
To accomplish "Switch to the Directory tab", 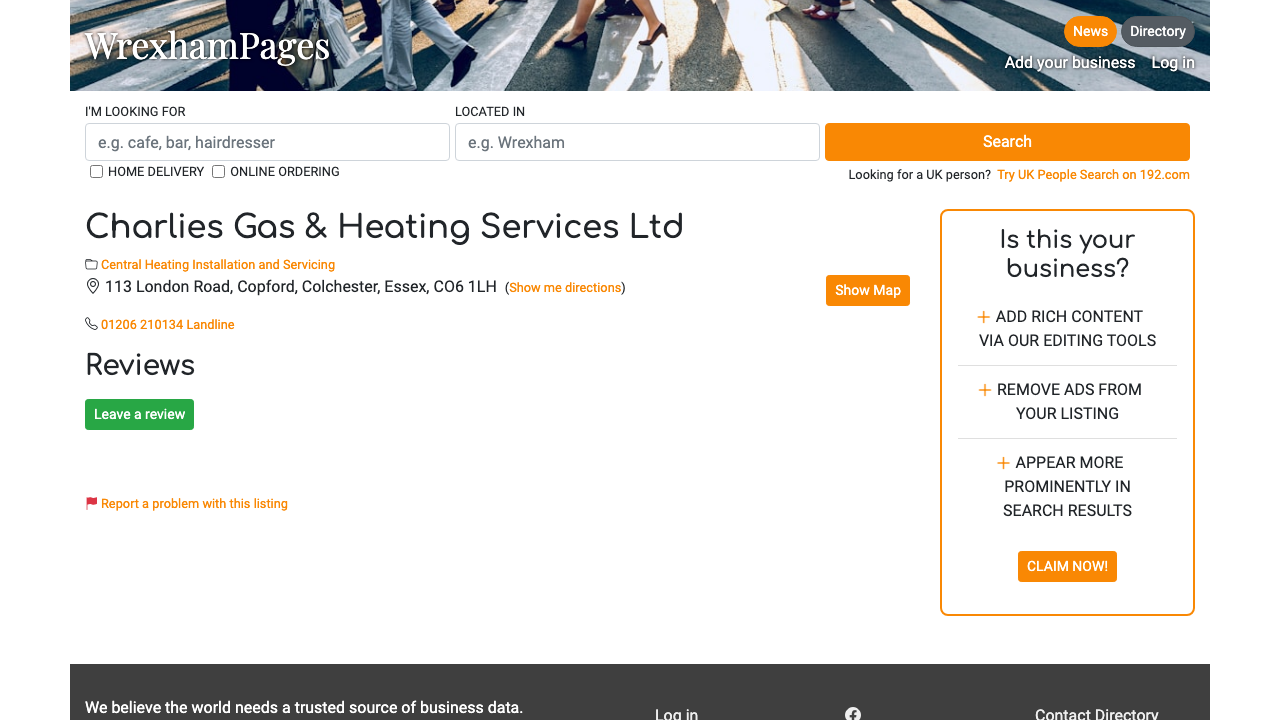I will tap(1157, 31).
